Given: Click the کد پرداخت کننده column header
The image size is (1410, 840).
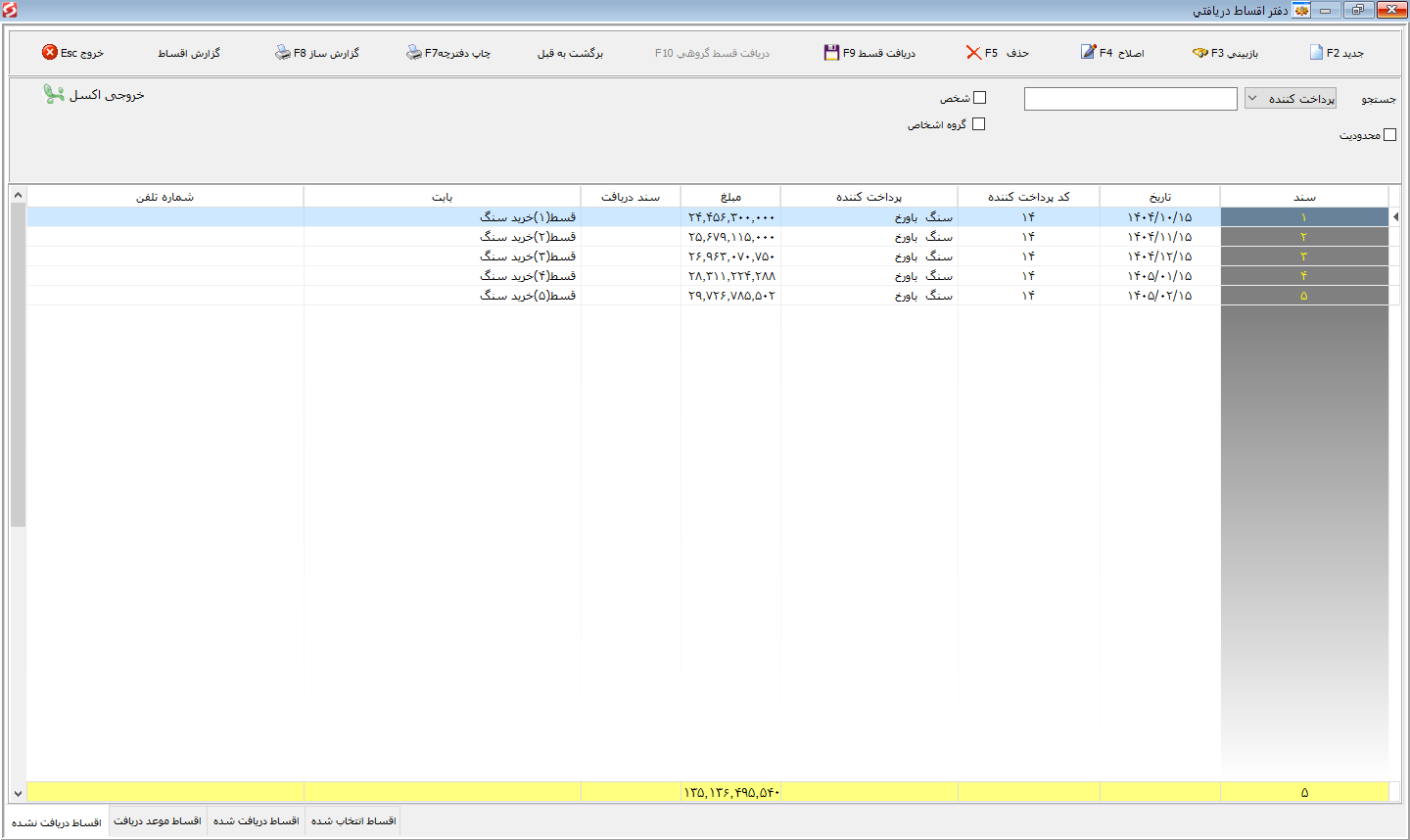Looking at the screenshot, I should (1029, 197).
